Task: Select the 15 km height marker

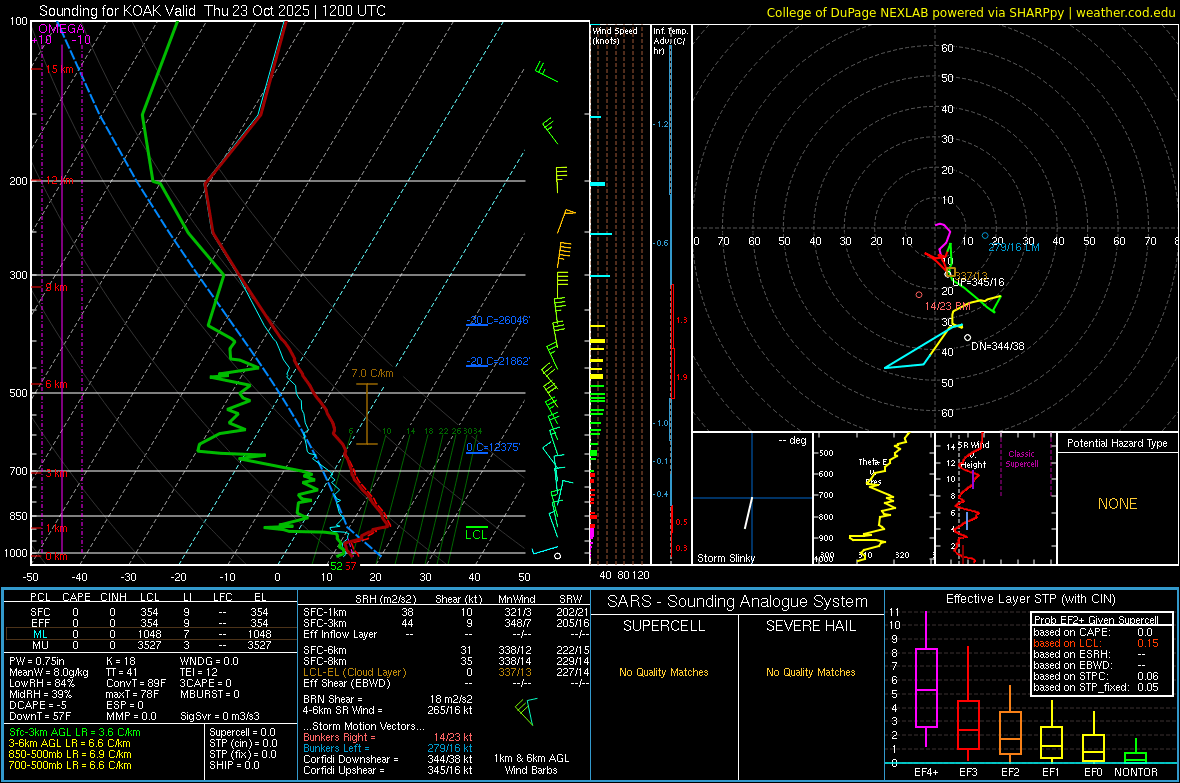Action: pos(60,69)
